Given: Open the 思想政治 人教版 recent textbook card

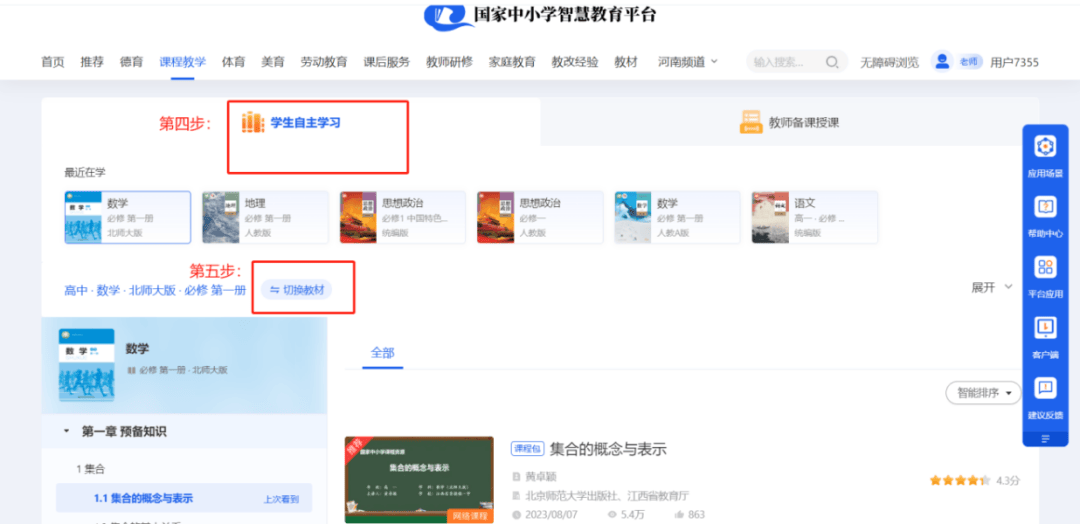Looking at the screenshot, I should click(539, 218).
